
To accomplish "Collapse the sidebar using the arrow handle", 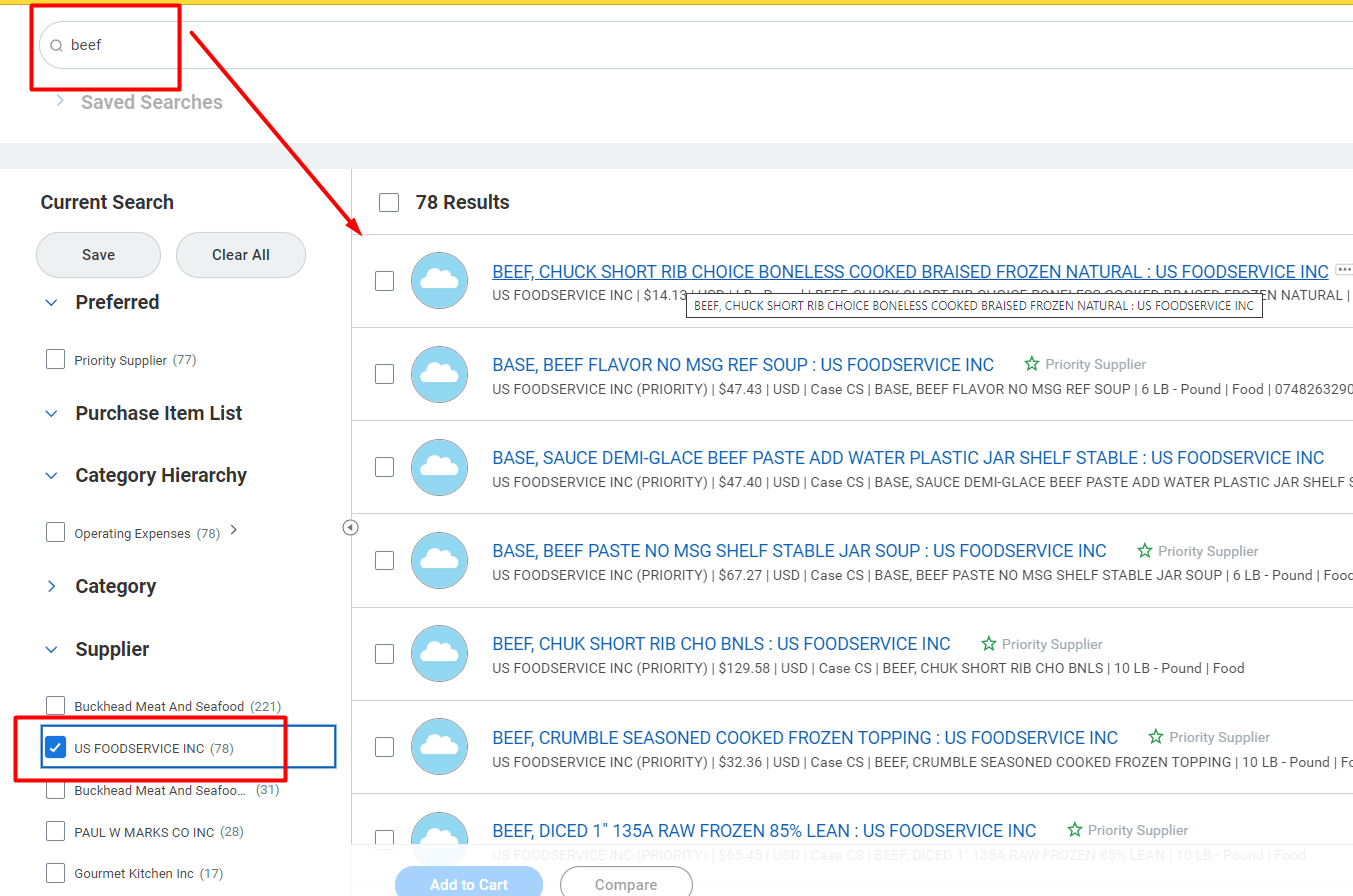I will 350,527.
